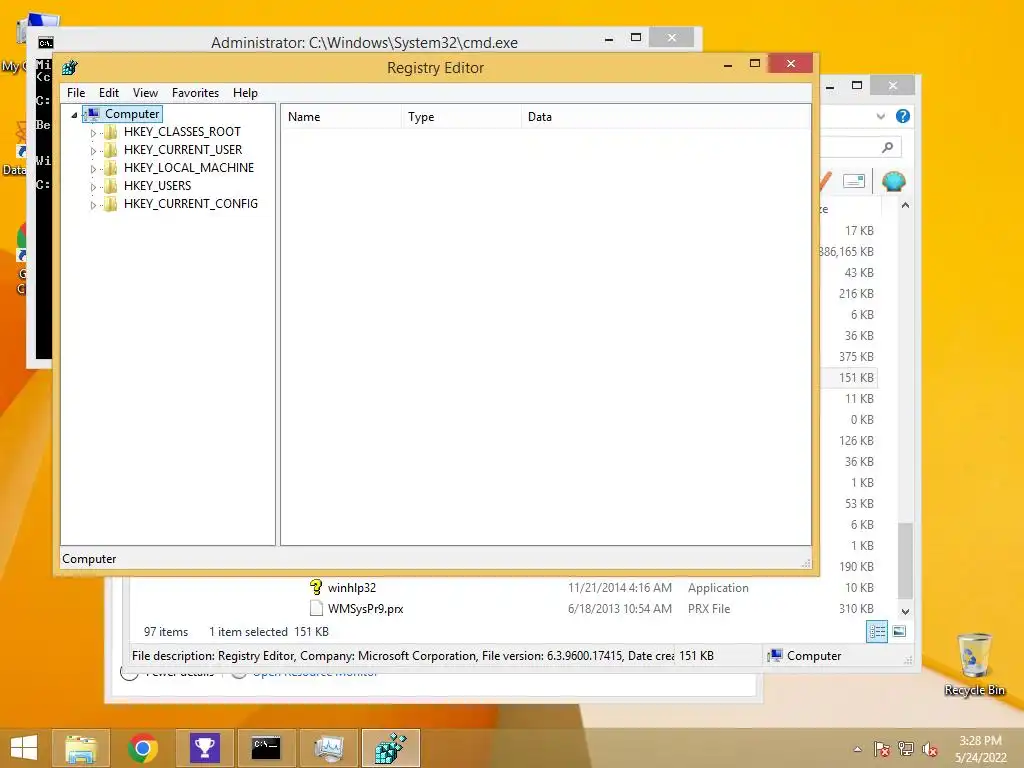Viewport: 1024px width, 768px height.
Task: Expand the HKEY_LOCAL_MACHINE key
Action: [93, 168]
